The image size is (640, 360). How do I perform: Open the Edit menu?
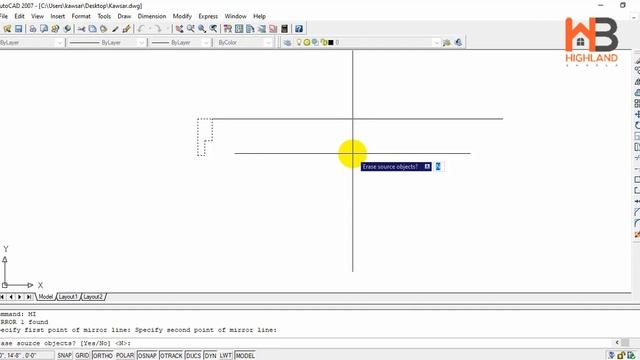coord(20,16)
